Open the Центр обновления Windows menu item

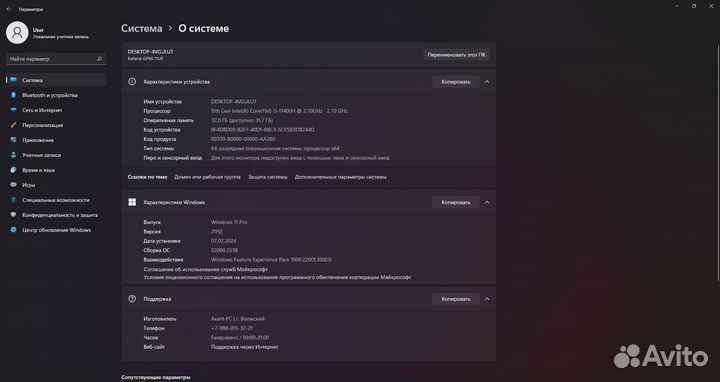pyautogui.click(x=56, y=230)
